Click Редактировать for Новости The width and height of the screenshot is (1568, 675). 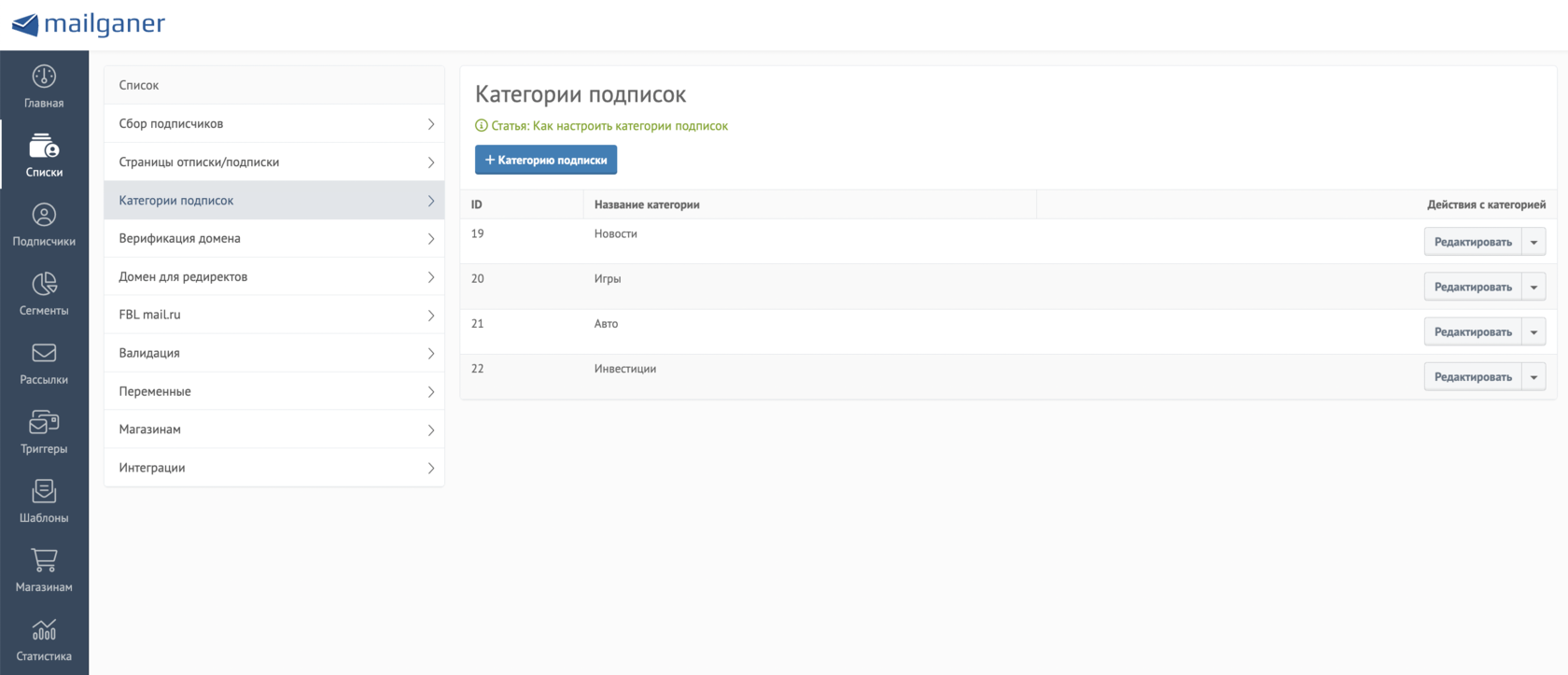click(1473, 242)
